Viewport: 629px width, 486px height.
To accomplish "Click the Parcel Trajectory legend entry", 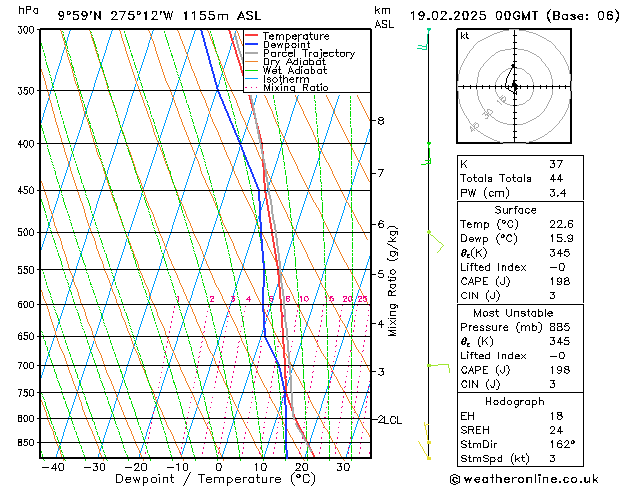I will point(300,53).
